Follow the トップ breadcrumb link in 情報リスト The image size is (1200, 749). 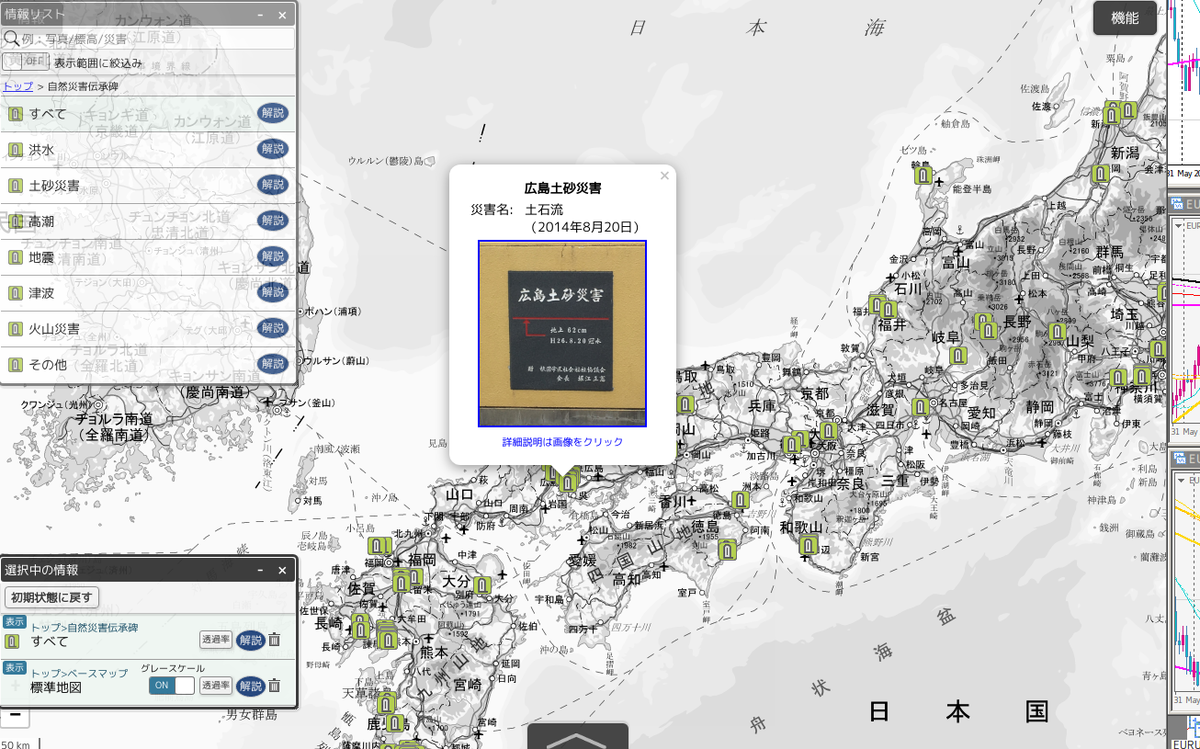(18, 87)
